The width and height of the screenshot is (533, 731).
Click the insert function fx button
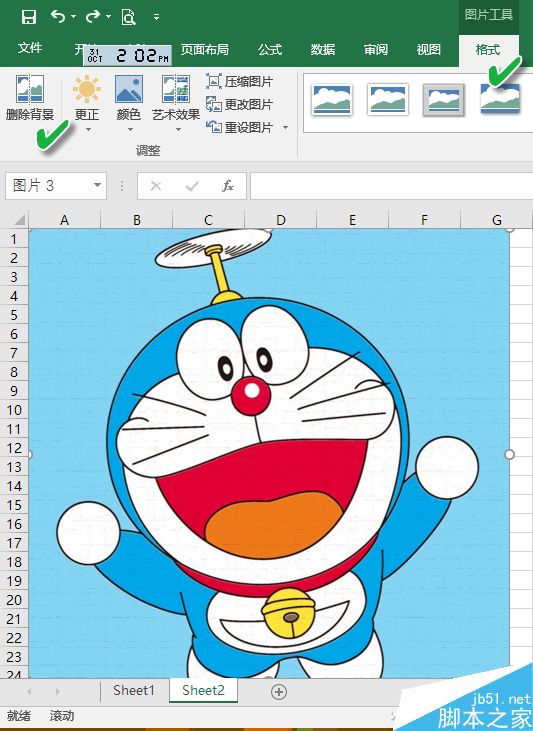pyautogui.click(x=228, y=186)
